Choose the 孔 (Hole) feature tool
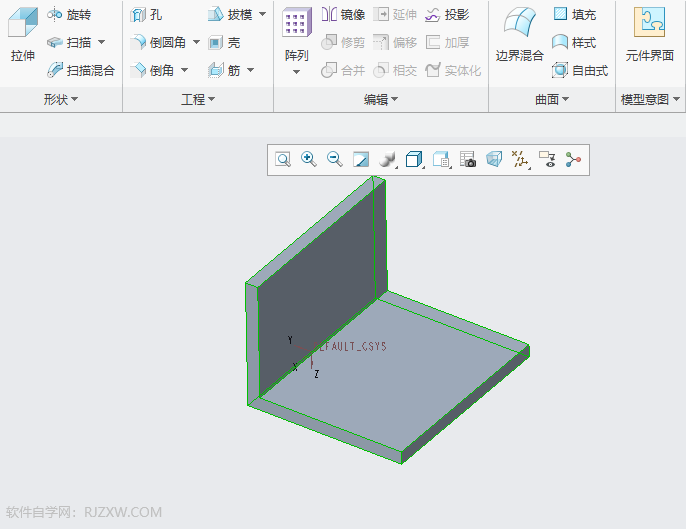This screenshot has height=529, width=686. tap(146, 15)
